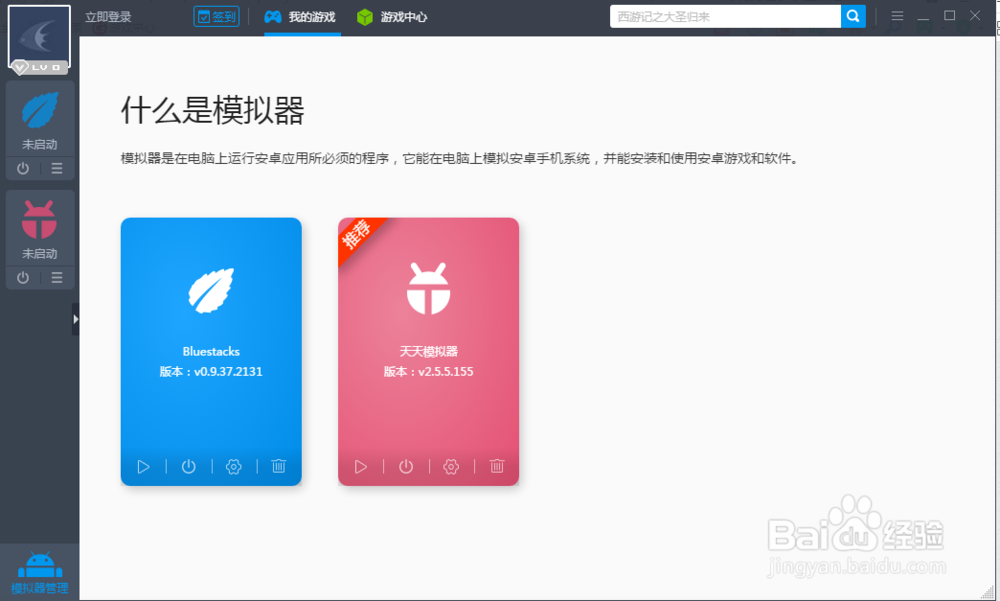The height and width of the screenshot is (601, 1000).
Task: Start Bluestacks with the play icon
Action: click(143, 467)
